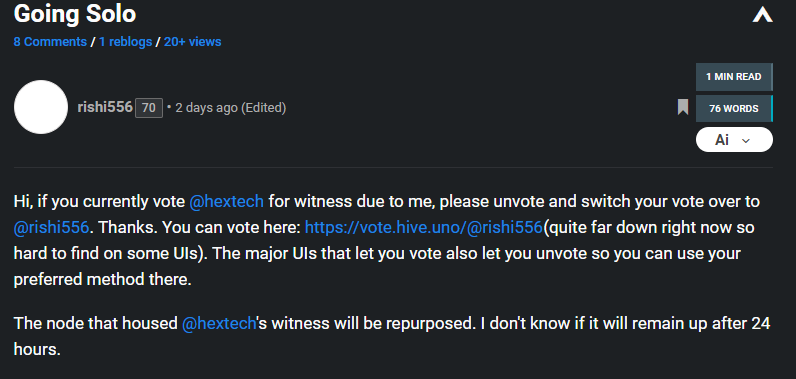This screenshot has height=379, width=796.
Task: Click the Going Solo post title
Action: coord(75,14)
